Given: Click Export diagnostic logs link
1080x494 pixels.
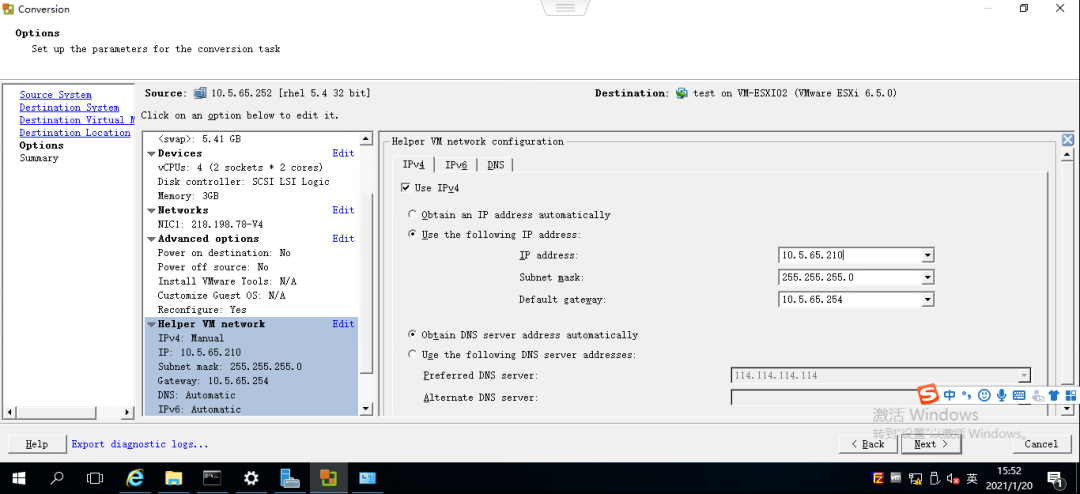Looking at the screenshot, I should point(140,444).
